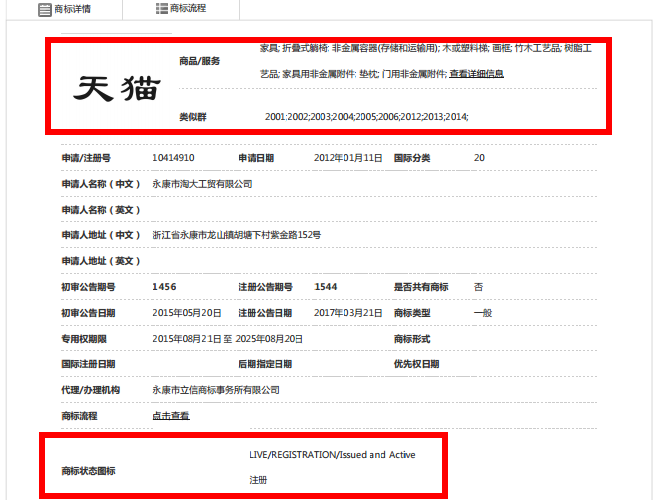Click the 商标状态图标 label
658x500 pixels.
point(89,471)
